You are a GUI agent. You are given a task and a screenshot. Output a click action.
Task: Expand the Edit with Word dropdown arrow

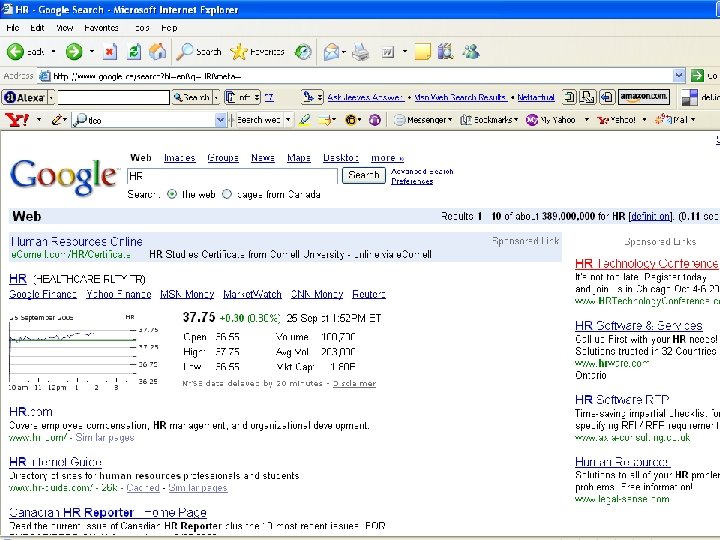tap(405, 52)
